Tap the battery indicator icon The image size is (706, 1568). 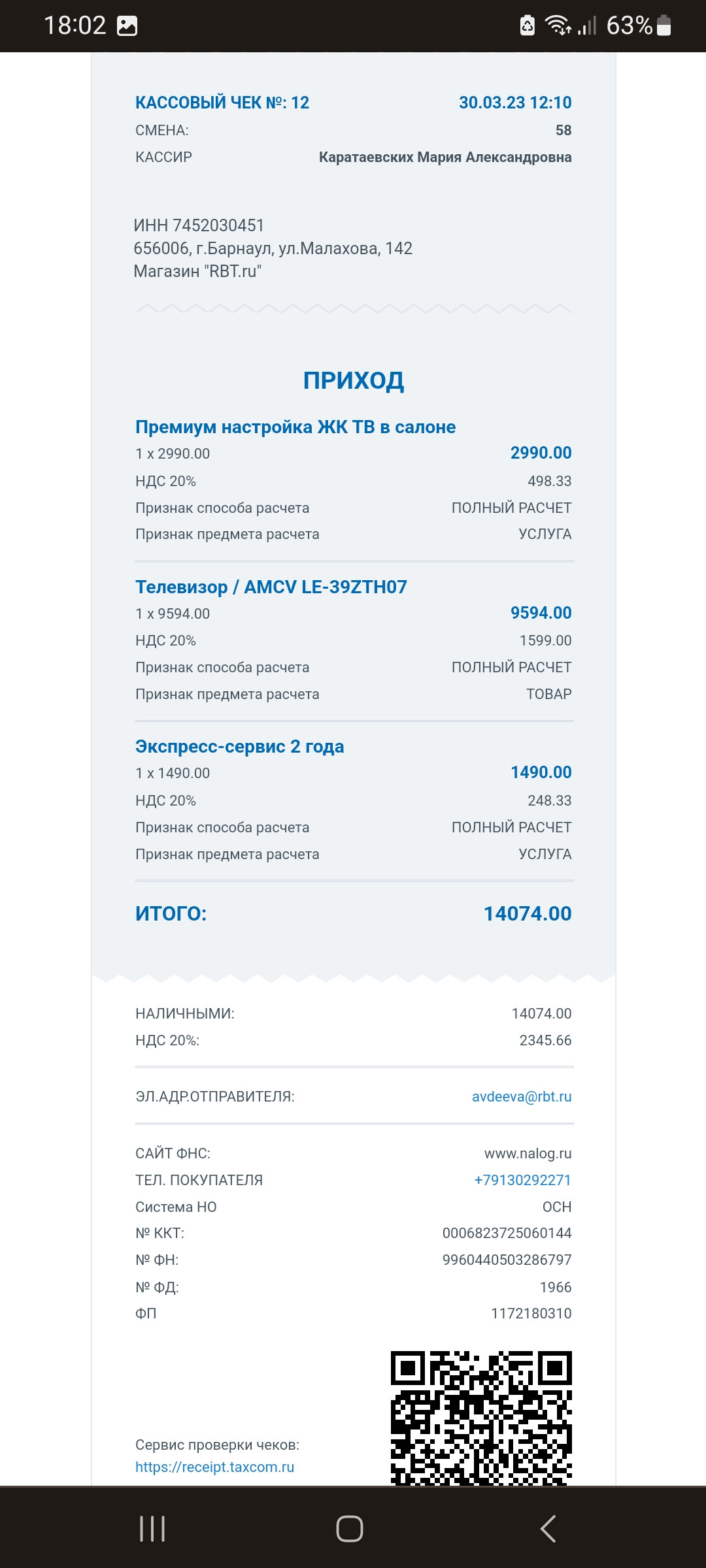[664, 25]
